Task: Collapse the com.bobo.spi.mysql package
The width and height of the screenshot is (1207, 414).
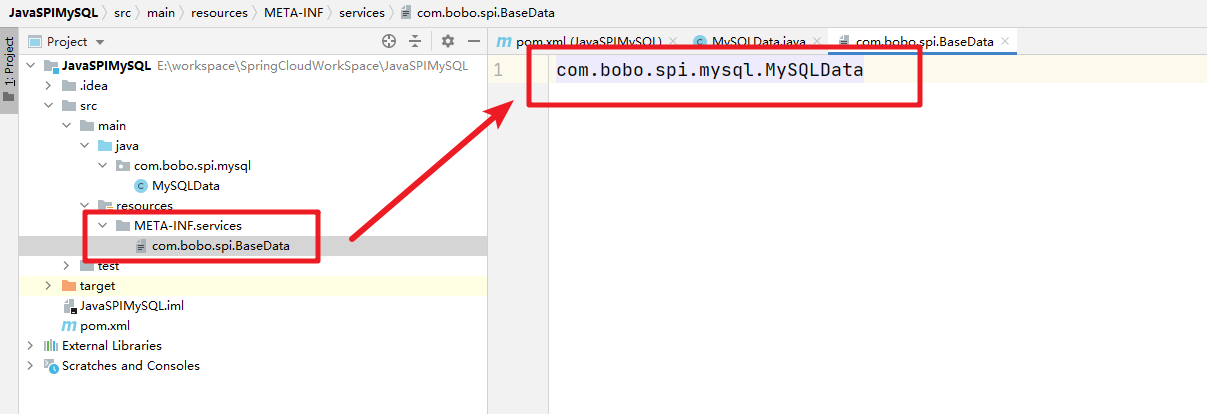Action: click(x=102, y=165)
